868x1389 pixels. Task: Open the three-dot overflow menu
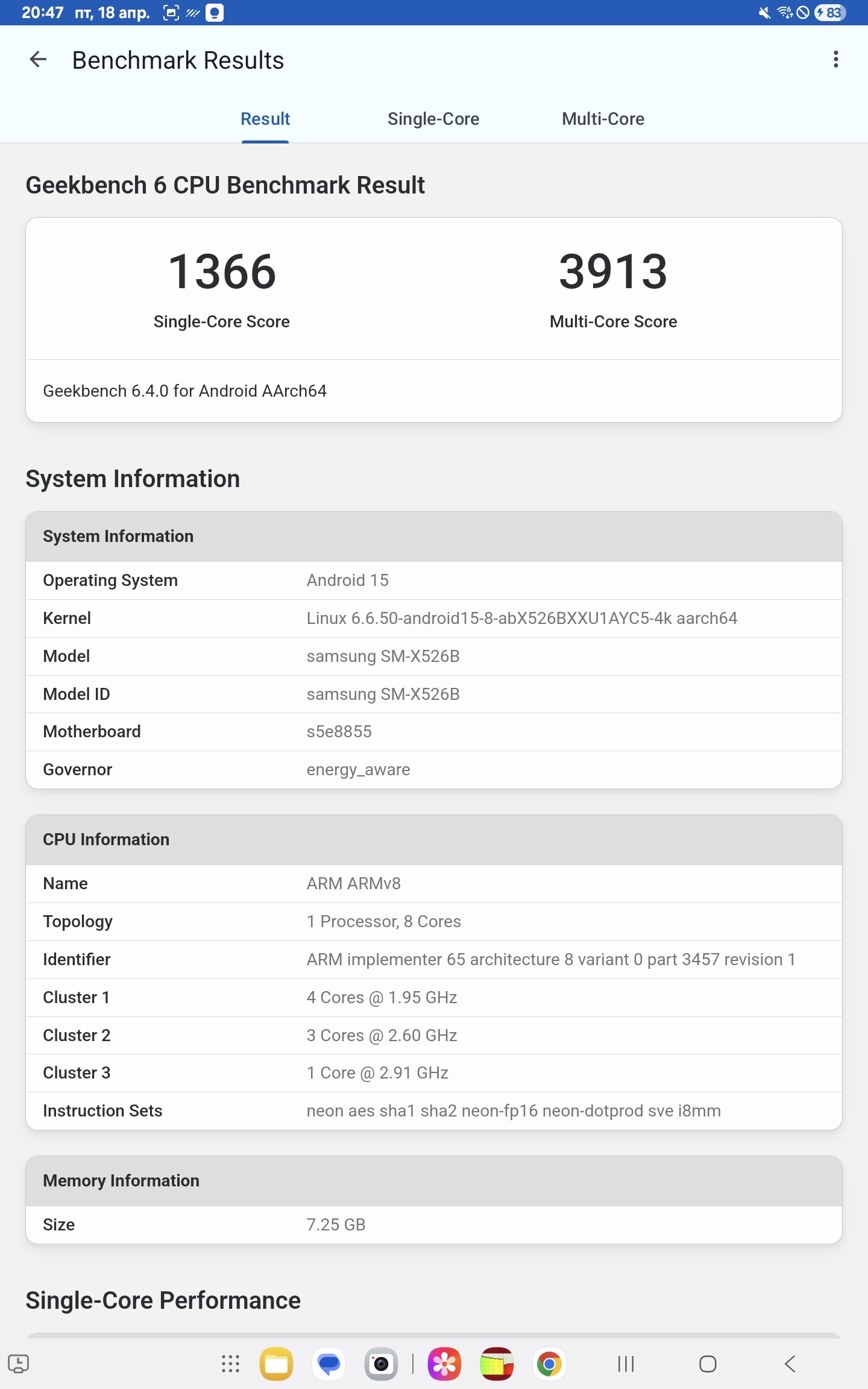[835, 60]
